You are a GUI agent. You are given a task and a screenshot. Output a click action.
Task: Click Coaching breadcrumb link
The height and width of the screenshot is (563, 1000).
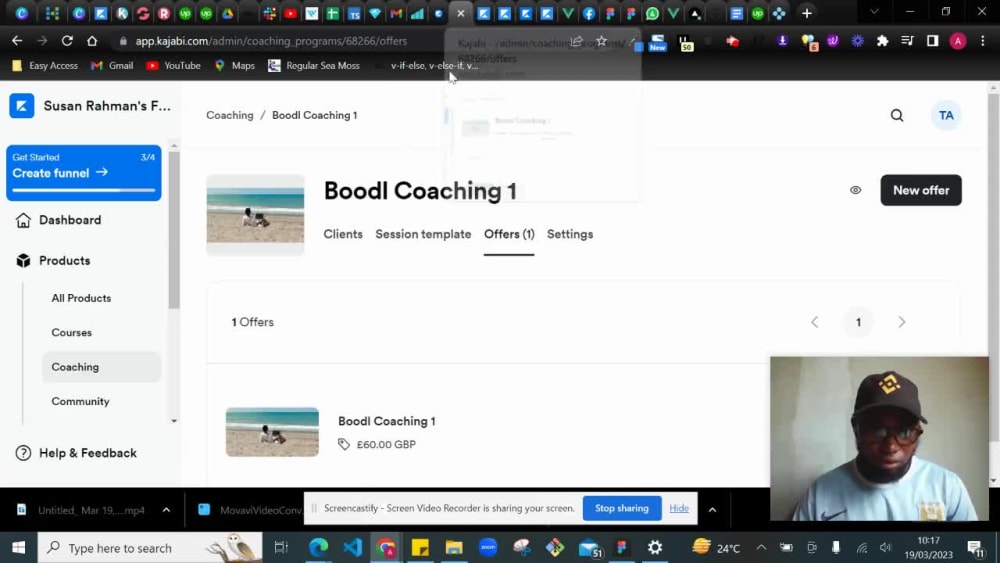[x=230, y=115]
